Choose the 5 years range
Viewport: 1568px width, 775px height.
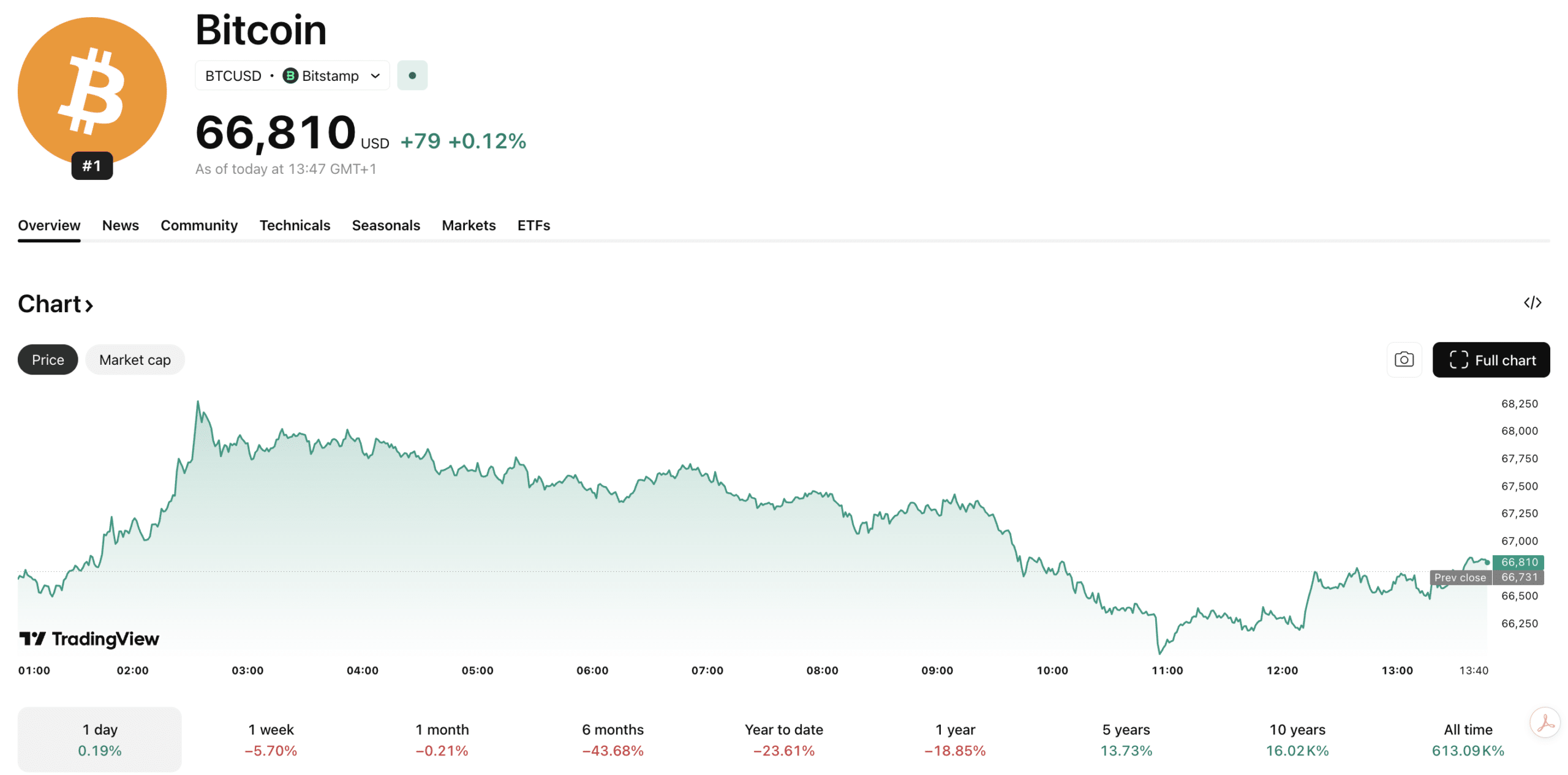1126,739
